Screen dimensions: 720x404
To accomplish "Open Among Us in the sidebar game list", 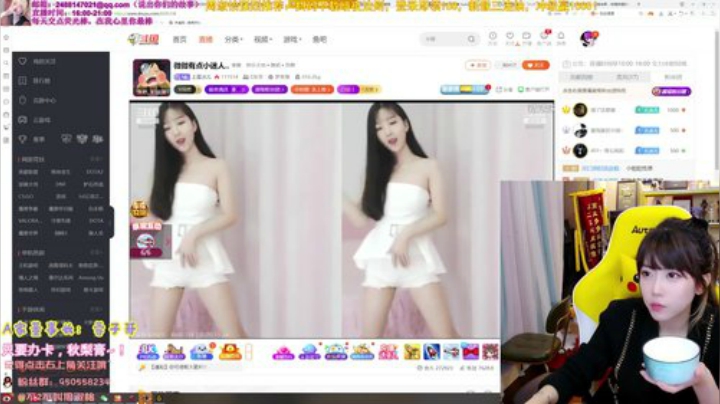I will (91, 278).
